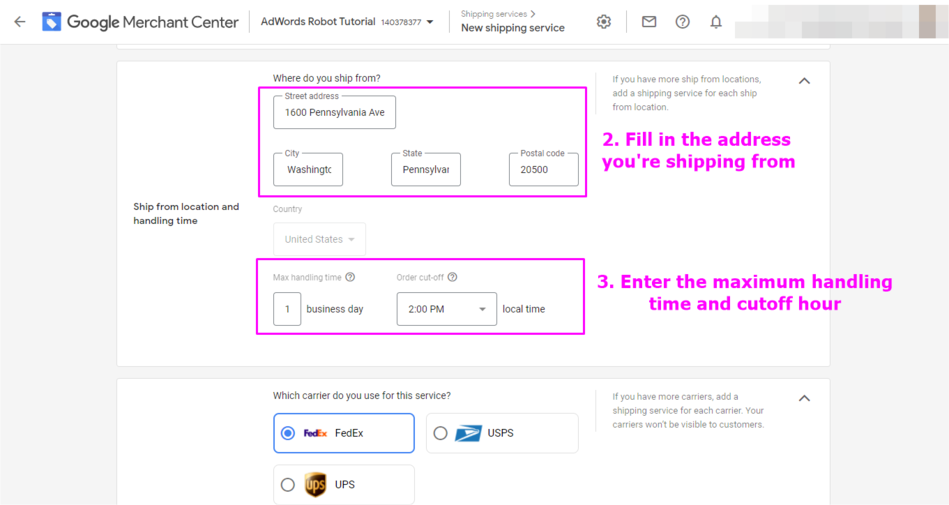Choose UPS as the carrier
Image resolution: width=949 pixels, height=505 pixels.
pos(288,485)
